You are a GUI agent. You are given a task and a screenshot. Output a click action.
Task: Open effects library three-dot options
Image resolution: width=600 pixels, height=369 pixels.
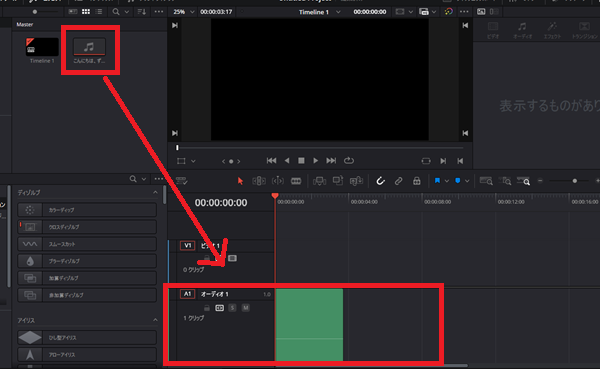coord(158,179)
